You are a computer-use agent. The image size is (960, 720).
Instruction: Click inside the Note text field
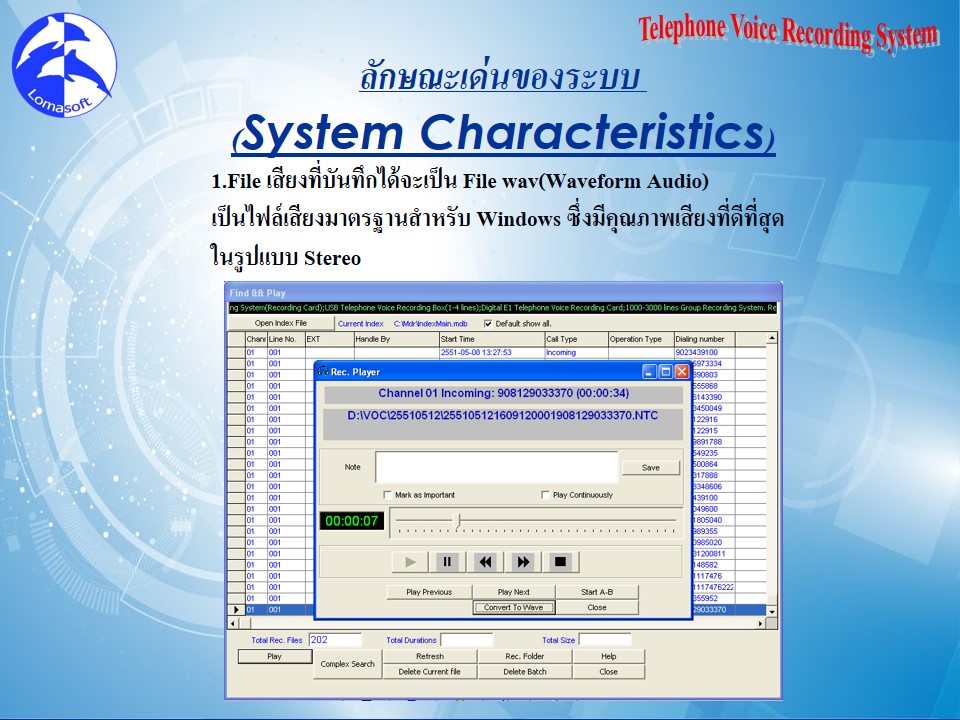[496, 467]
